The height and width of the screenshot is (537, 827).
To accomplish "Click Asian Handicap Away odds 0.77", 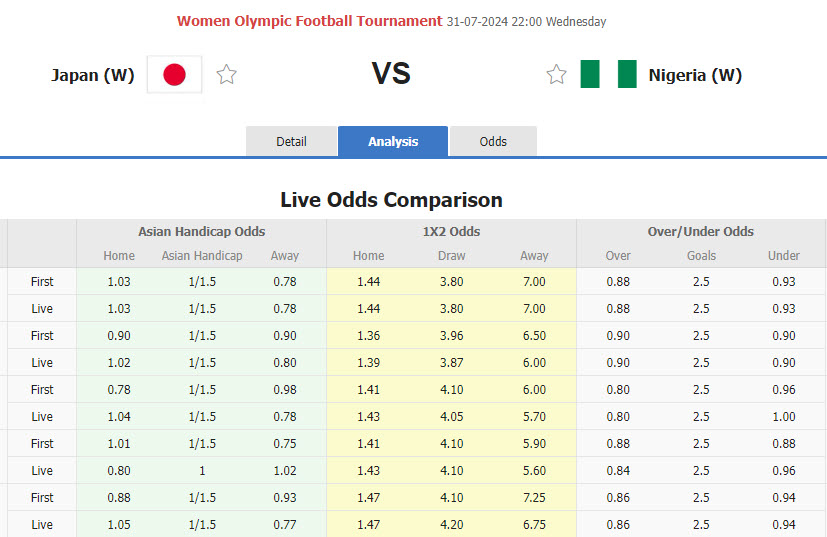I will click(x=285, y=524).
